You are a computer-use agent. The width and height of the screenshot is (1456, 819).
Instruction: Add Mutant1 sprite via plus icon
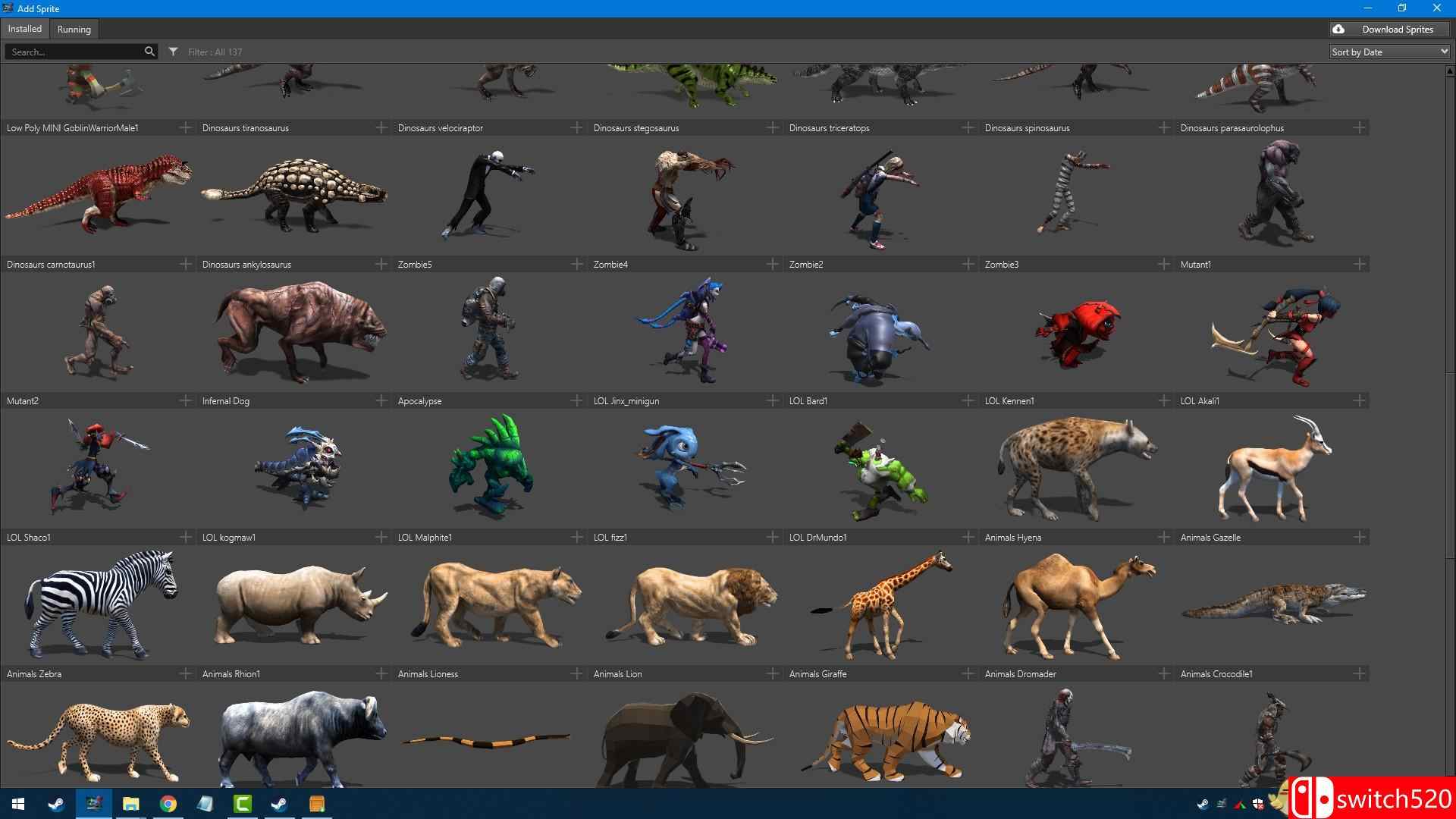click(x=1359, y=264)
